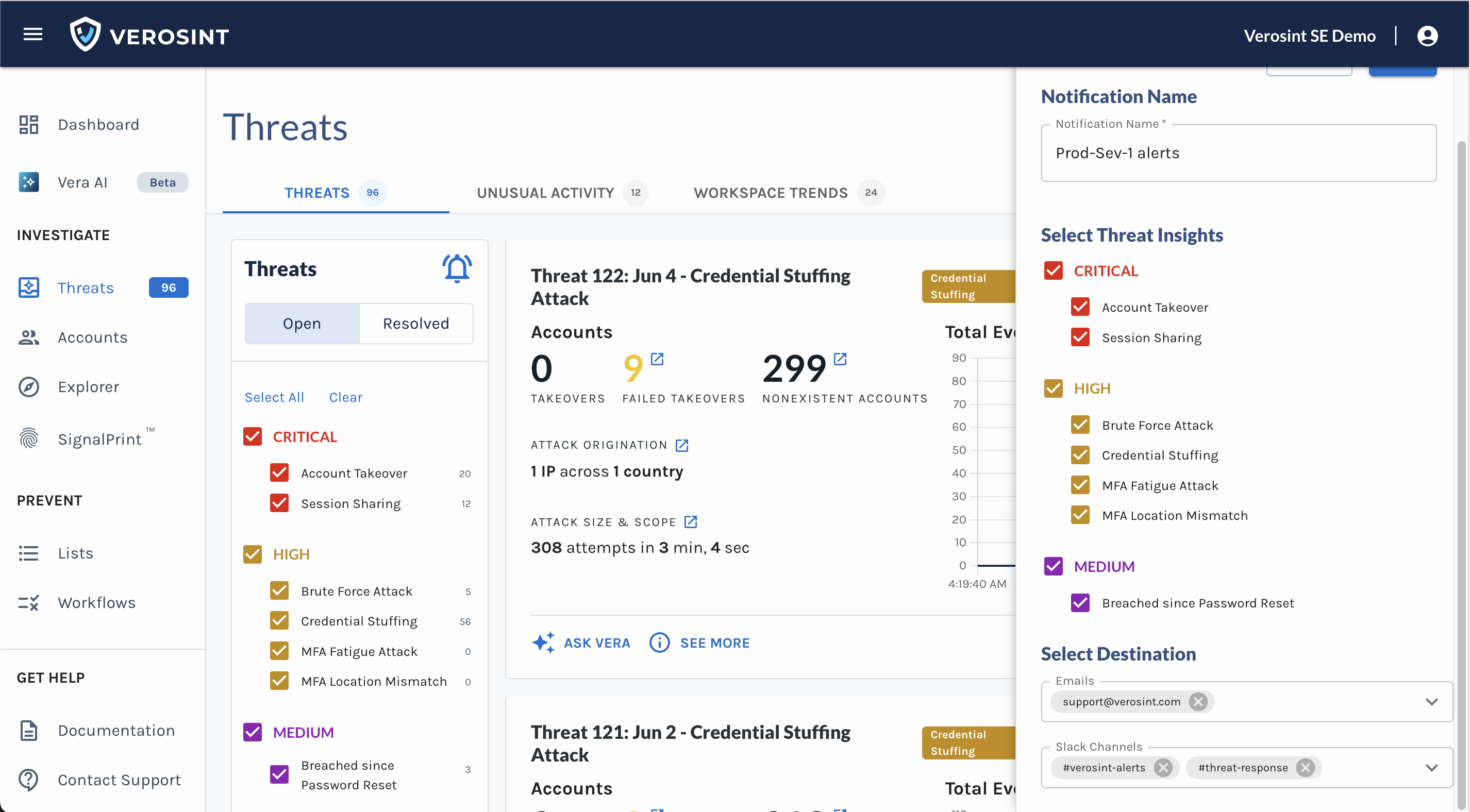Screen dimensions: 1470x812
Task: Switch to the Unusual Activity tab
Action: (x=545, y=193)
